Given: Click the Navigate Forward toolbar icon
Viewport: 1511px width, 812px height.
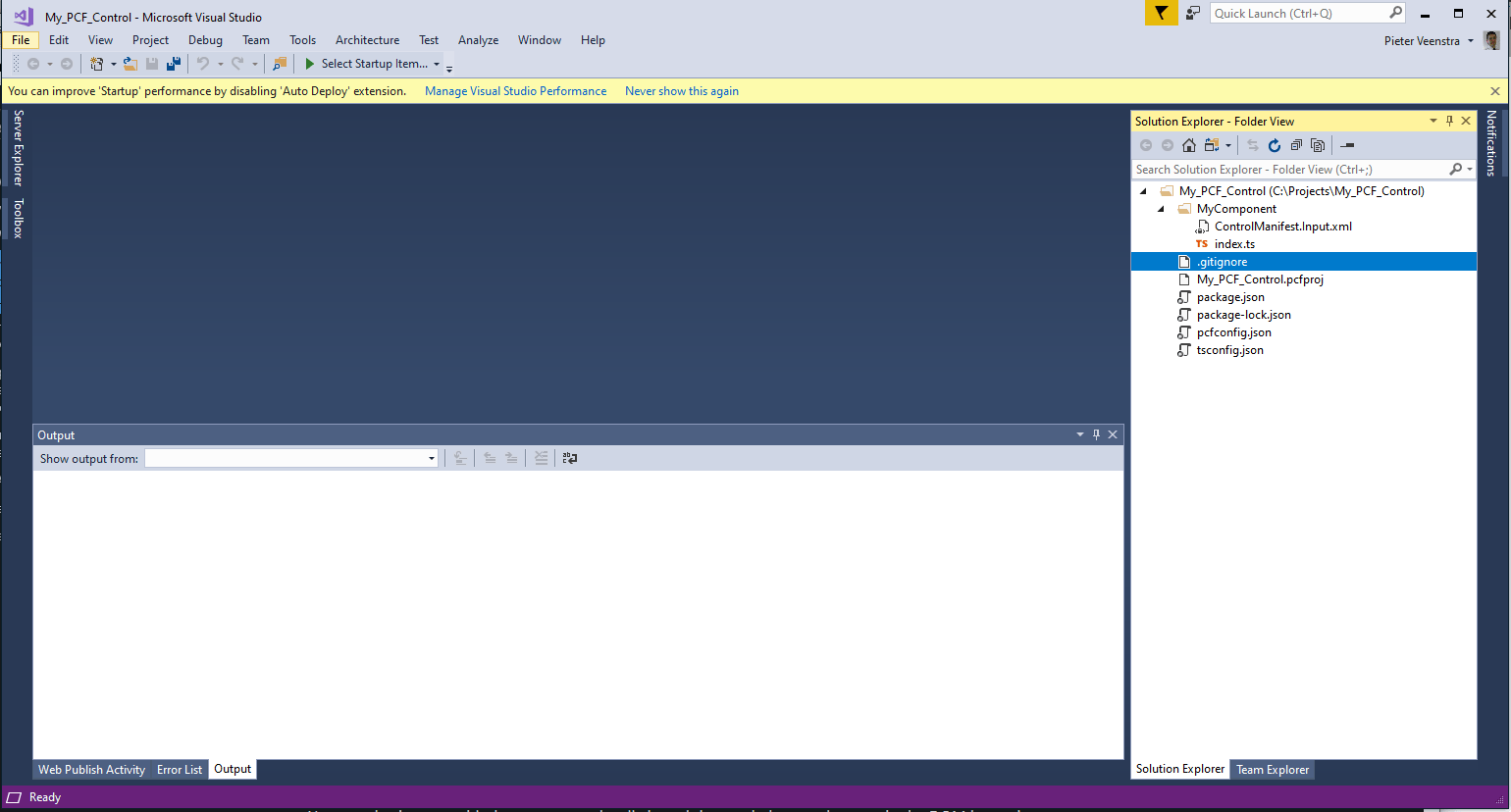Looking at the screenshot, I should 67,64.
